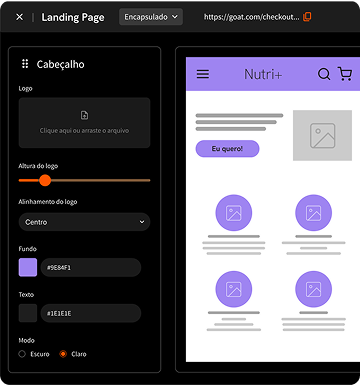The width and height of the screenshot is (360, 385).
Task: Select the Claro mode radio button
Action: [x=63, y=354]
